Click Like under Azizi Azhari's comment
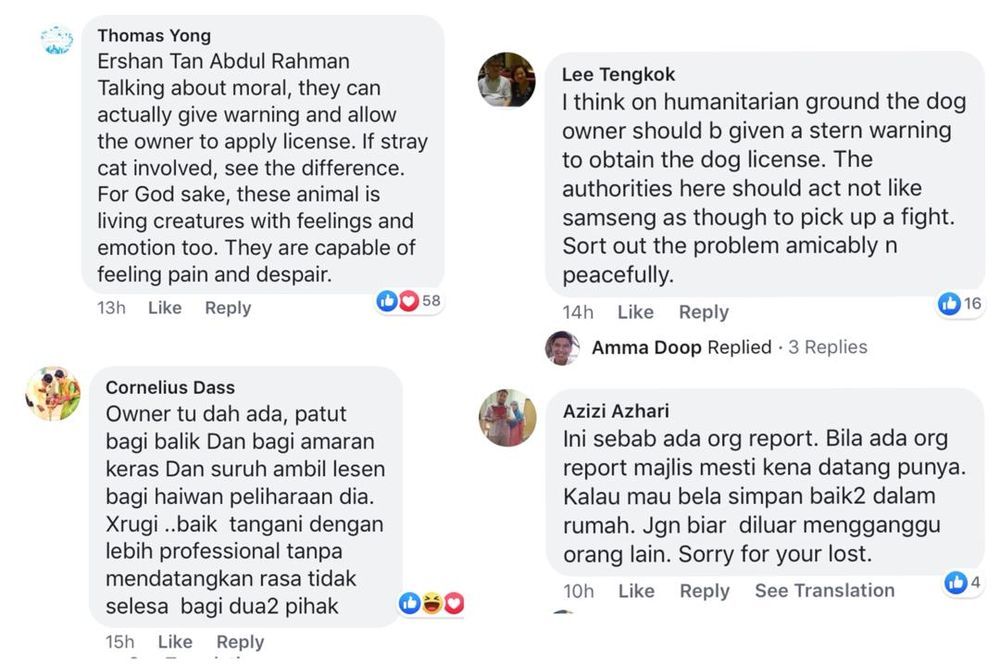 pos(636,592)
